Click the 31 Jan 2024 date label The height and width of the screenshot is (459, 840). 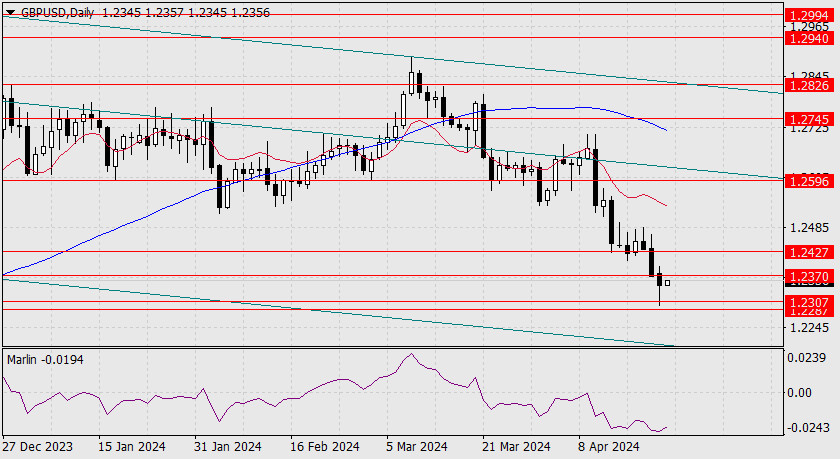pos(228,446)
